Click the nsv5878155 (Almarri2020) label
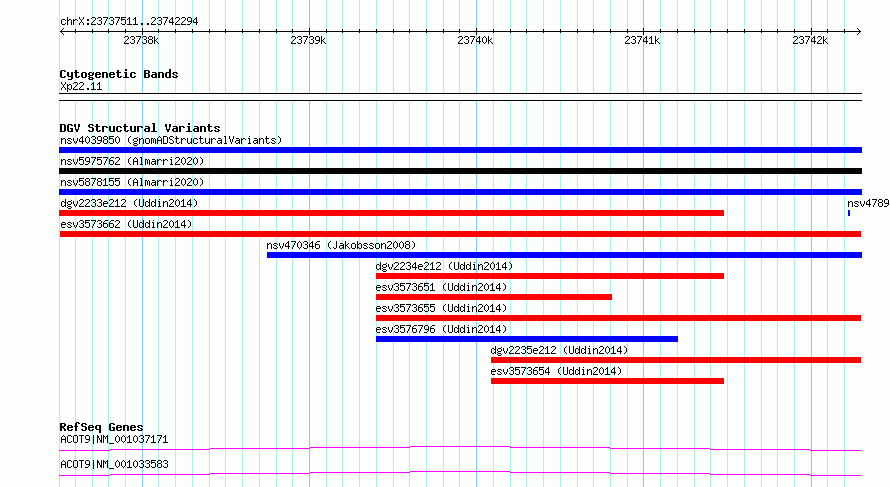 [x=132, y=182]
